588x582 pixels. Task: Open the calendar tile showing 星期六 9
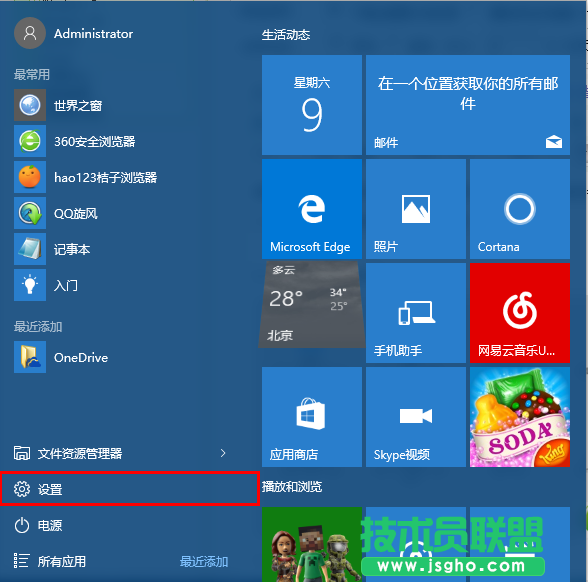[x=312, y=105]
